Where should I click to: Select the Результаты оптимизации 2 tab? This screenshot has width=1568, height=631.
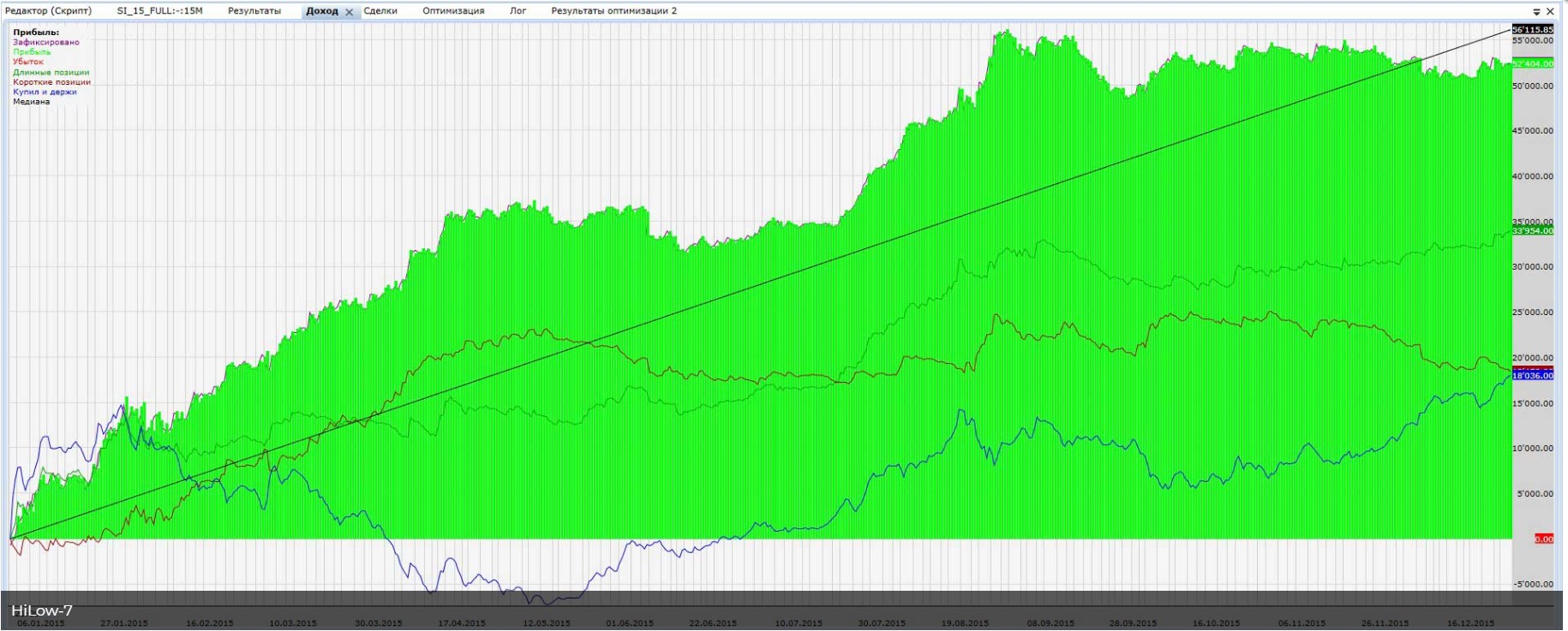[613, 11]
